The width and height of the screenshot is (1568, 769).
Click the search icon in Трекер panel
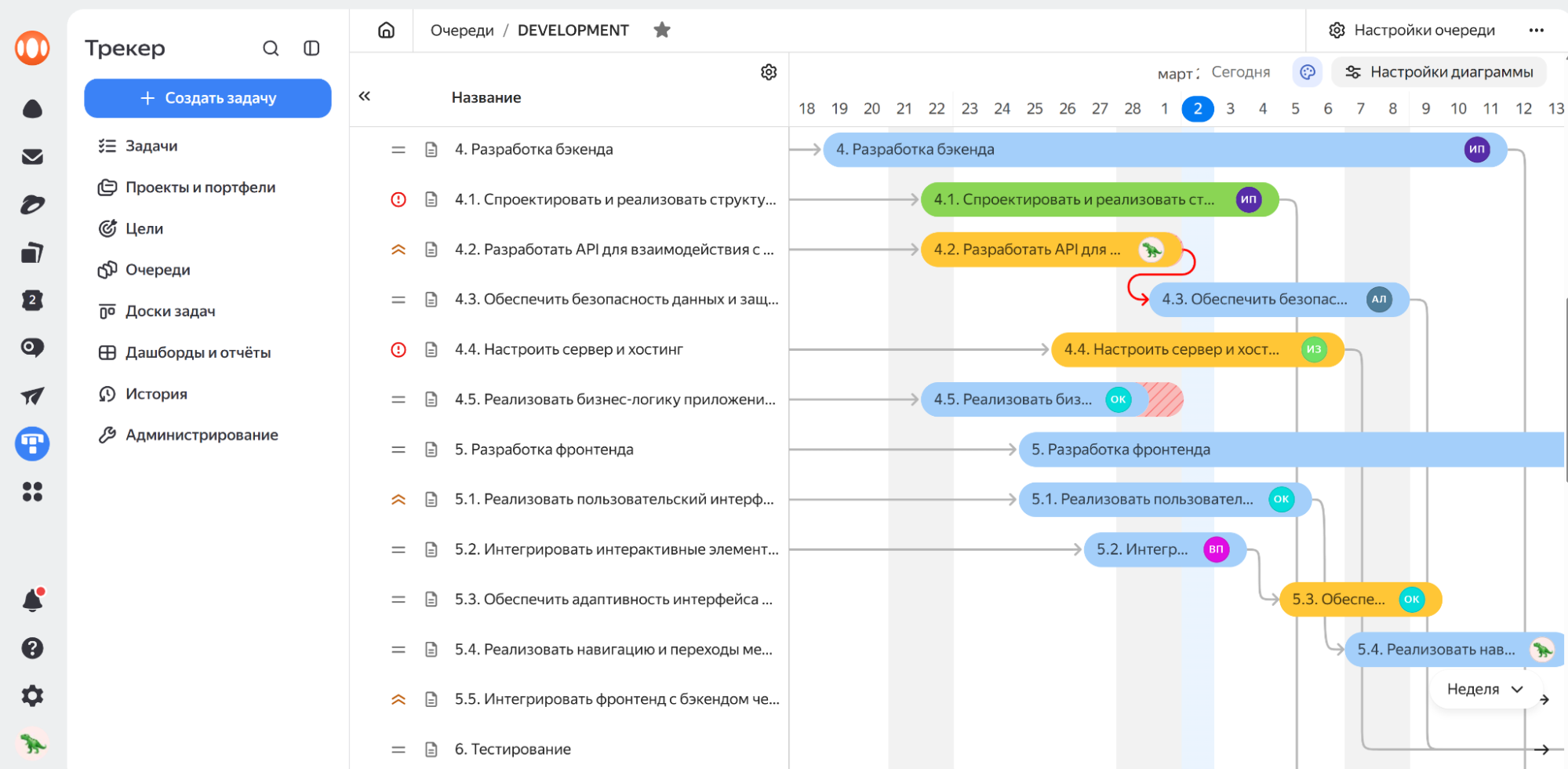pos(271,49)
